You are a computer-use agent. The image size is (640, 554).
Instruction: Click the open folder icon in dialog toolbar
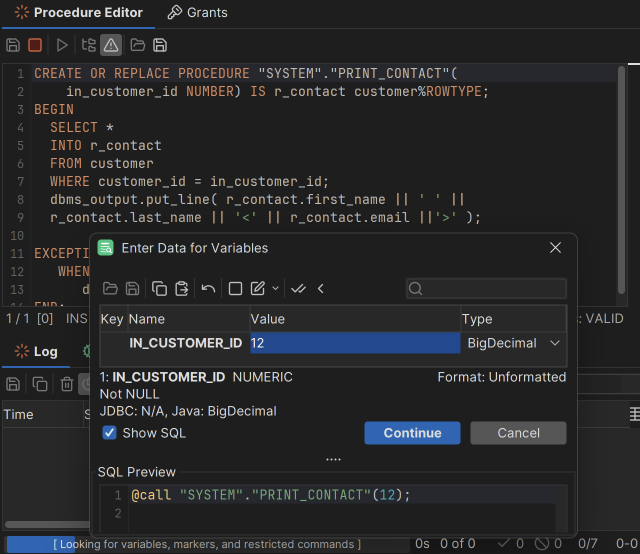pyautogui.click(x=110, y=289)
